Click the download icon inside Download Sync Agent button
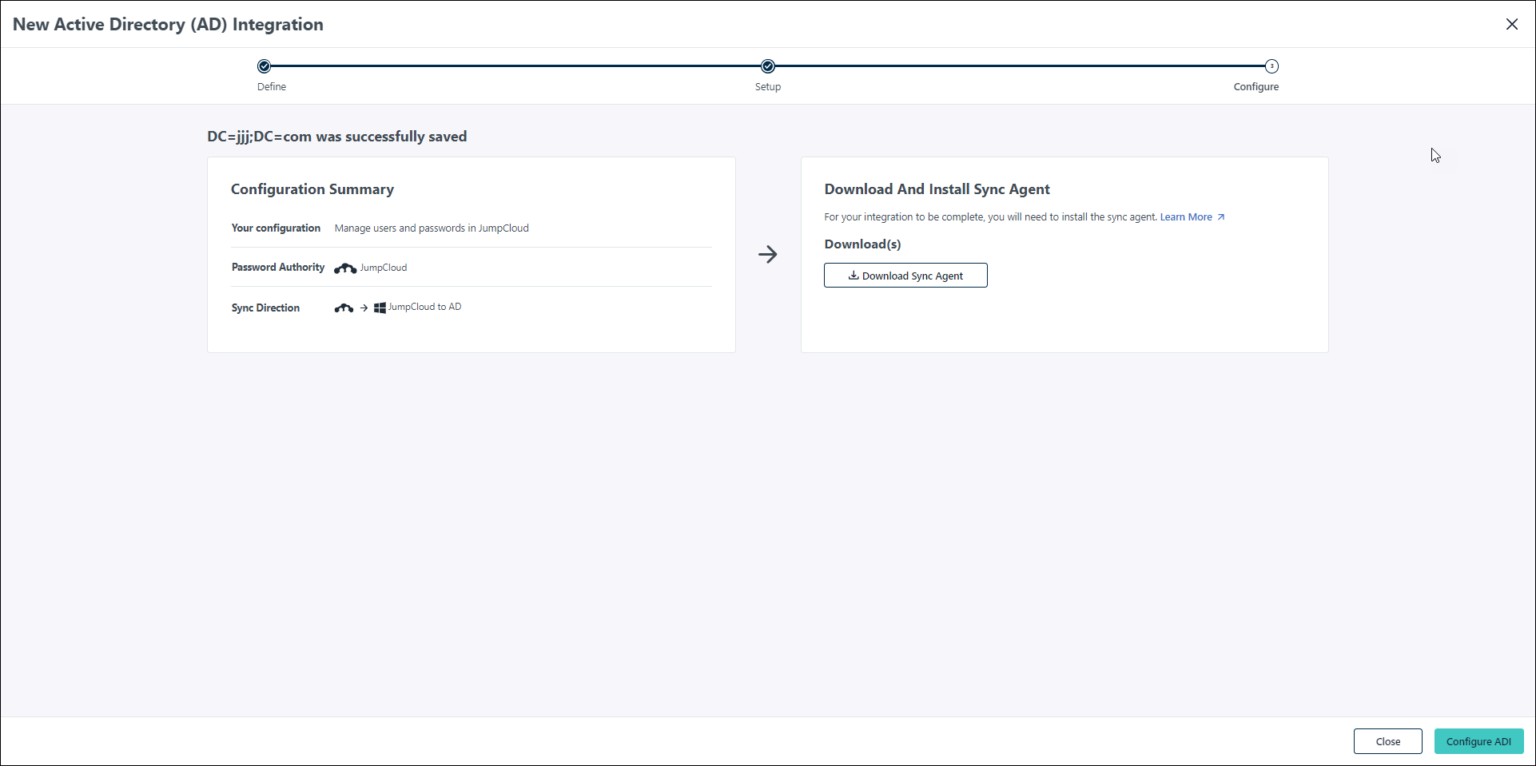Screen dimensions: 1536x766 coord(853,274)
